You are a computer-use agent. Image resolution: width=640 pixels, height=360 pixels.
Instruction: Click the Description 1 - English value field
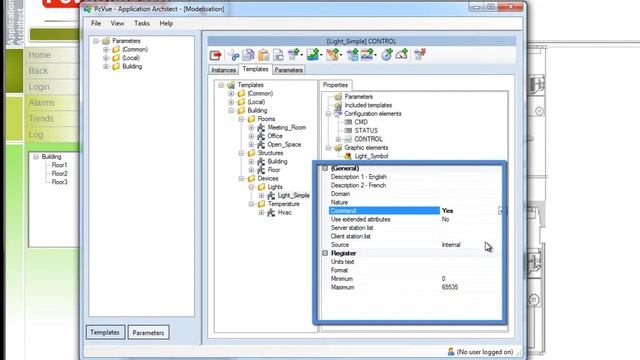[470, 177]
